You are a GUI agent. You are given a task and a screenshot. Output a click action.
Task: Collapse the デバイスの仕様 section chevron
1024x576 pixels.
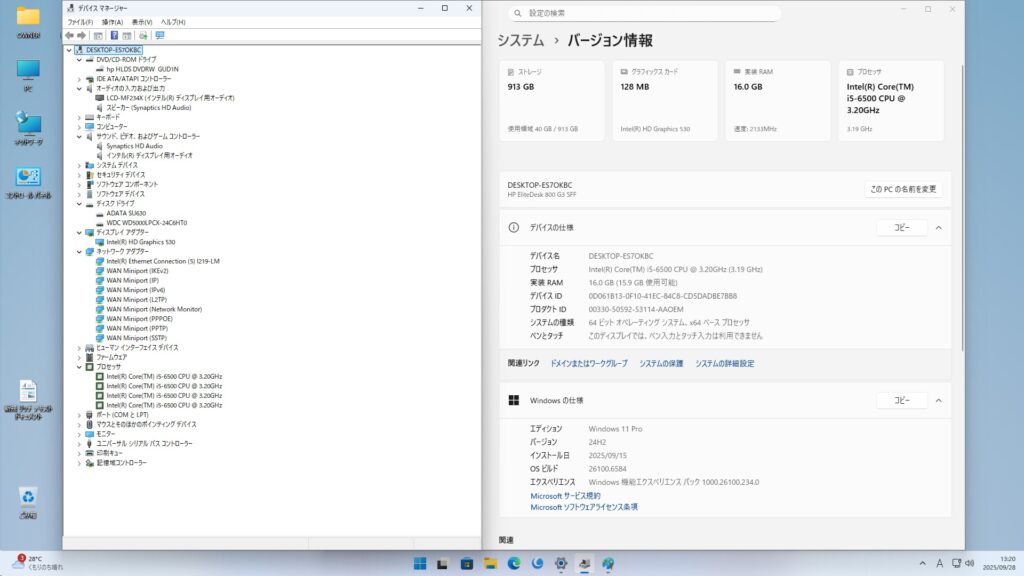pyautogui.click(x=938, y=228)
